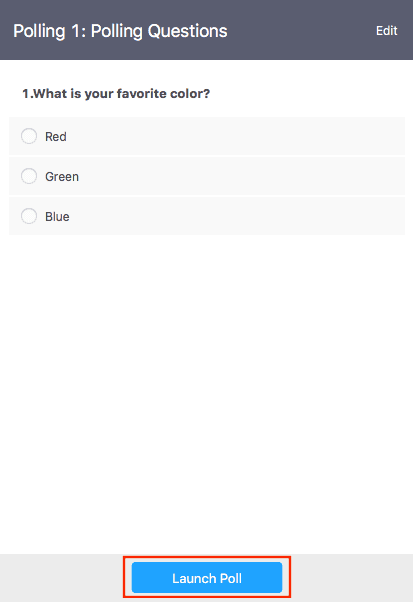Select the Red radio button
Screen dimensions: 413x602
click(29, 136)
